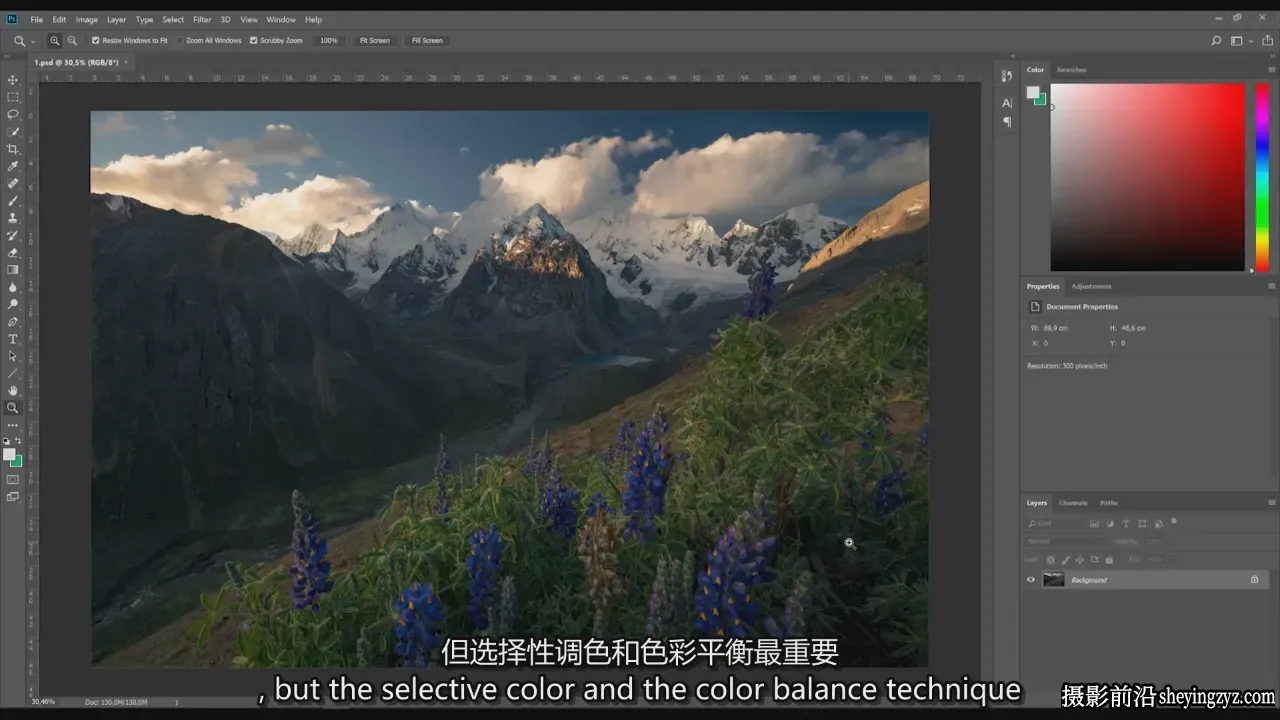The width and height of the screenshot is (1280, 720).
Task: Open the Image menu
Action: coord(87,19)
